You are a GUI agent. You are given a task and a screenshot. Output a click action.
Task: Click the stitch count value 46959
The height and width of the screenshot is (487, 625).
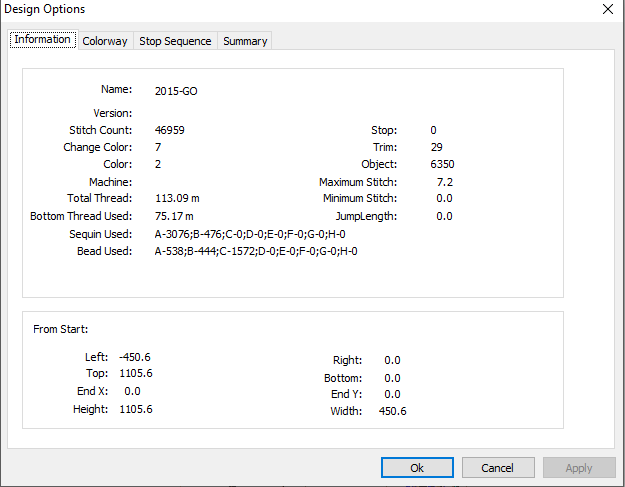pyautogui.click(x=170, y=130)
